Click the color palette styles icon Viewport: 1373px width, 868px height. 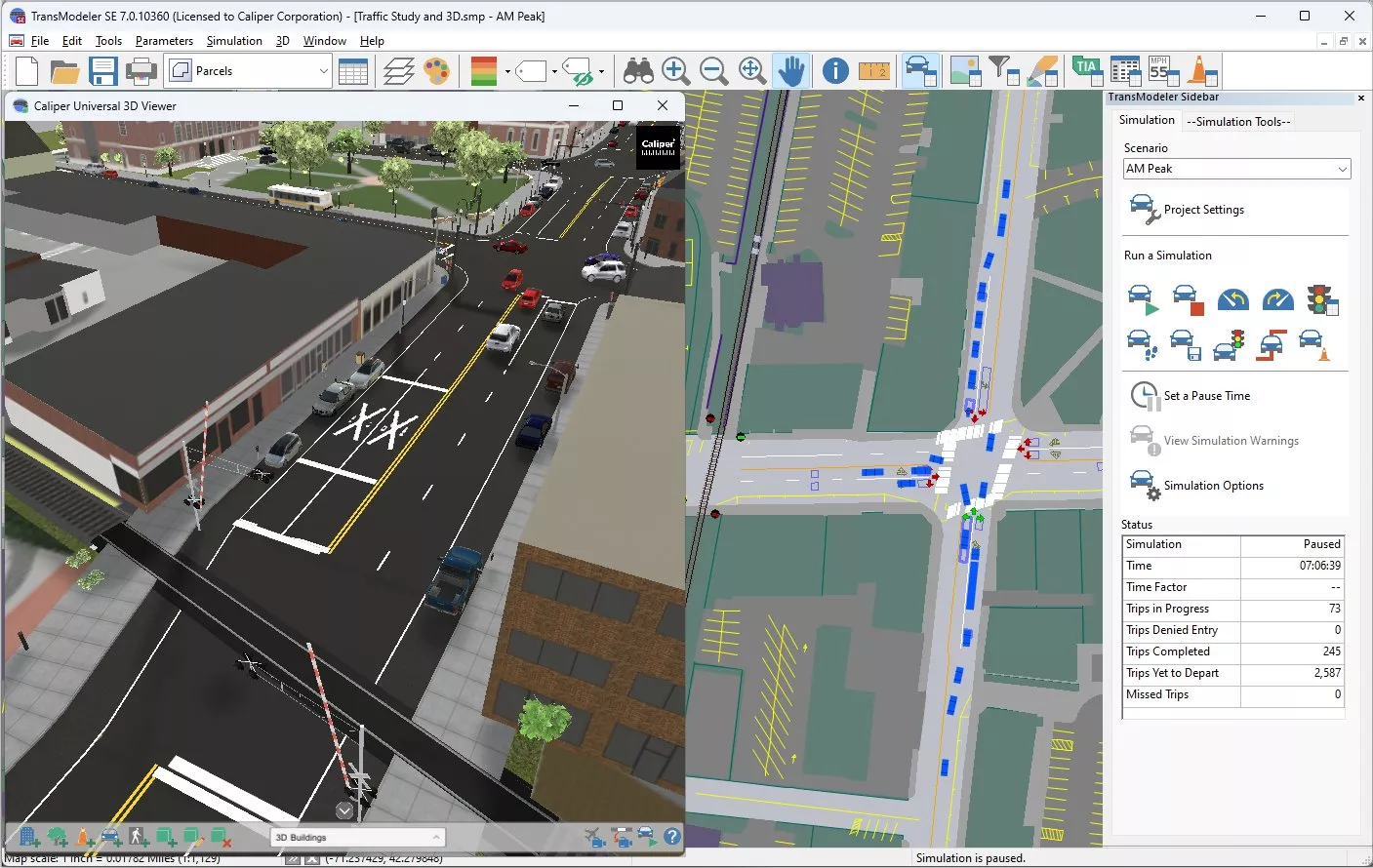tap(436, 71)
